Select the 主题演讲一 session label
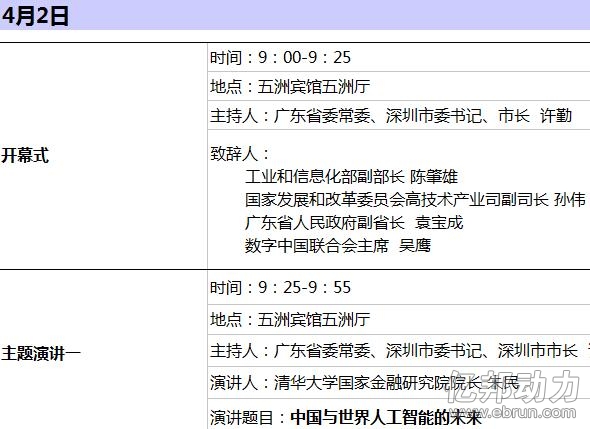 [x=41, y=354]
